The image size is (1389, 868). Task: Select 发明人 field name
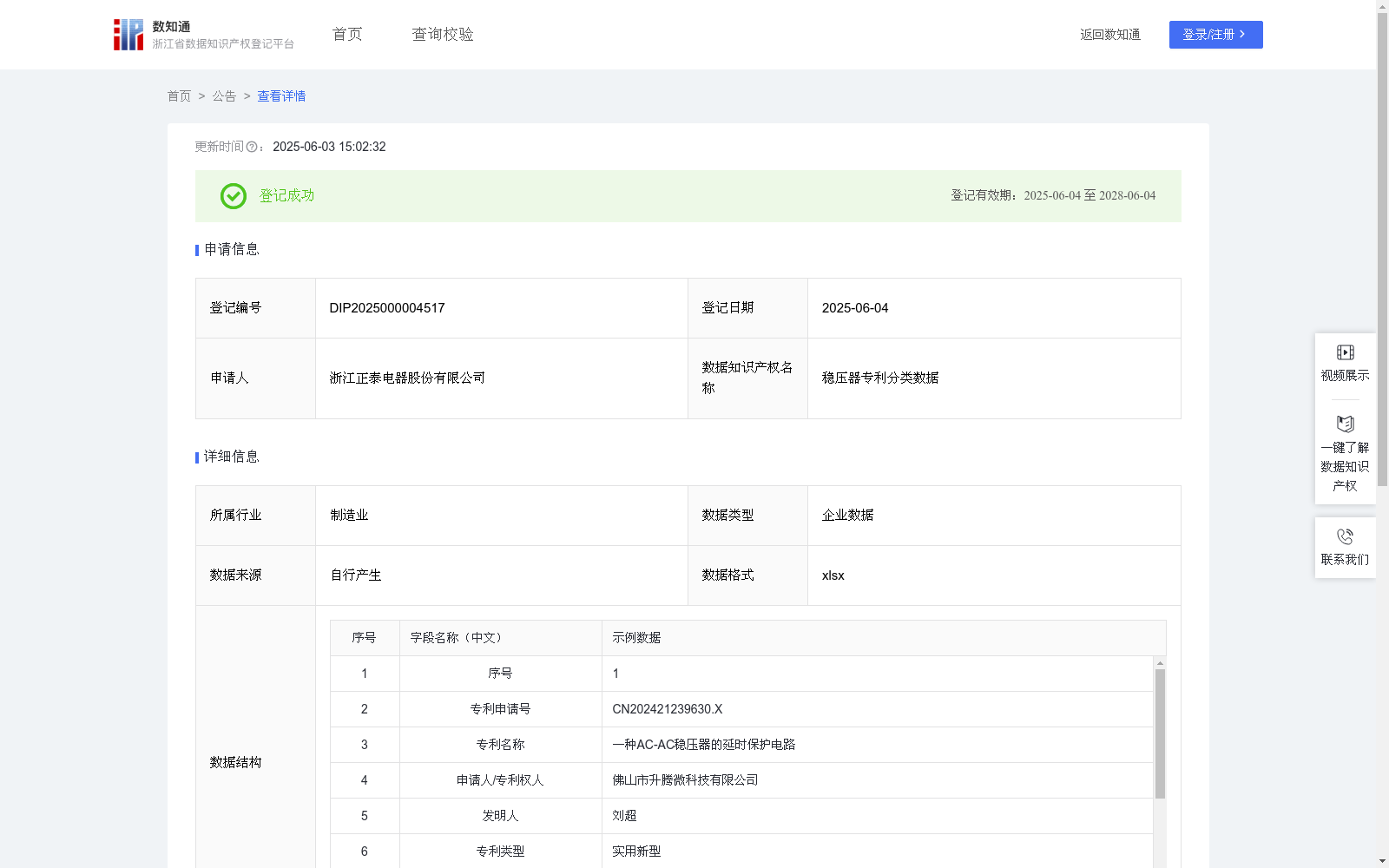pos(500,816)
